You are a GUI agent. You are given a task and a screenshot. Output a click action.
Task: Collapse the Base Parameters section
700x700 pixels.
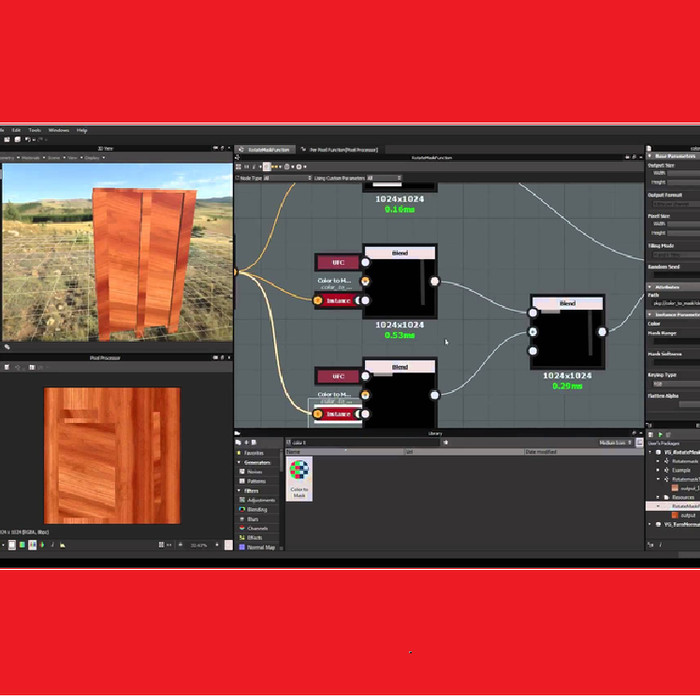pyautogui.click(x=650, y=156)
